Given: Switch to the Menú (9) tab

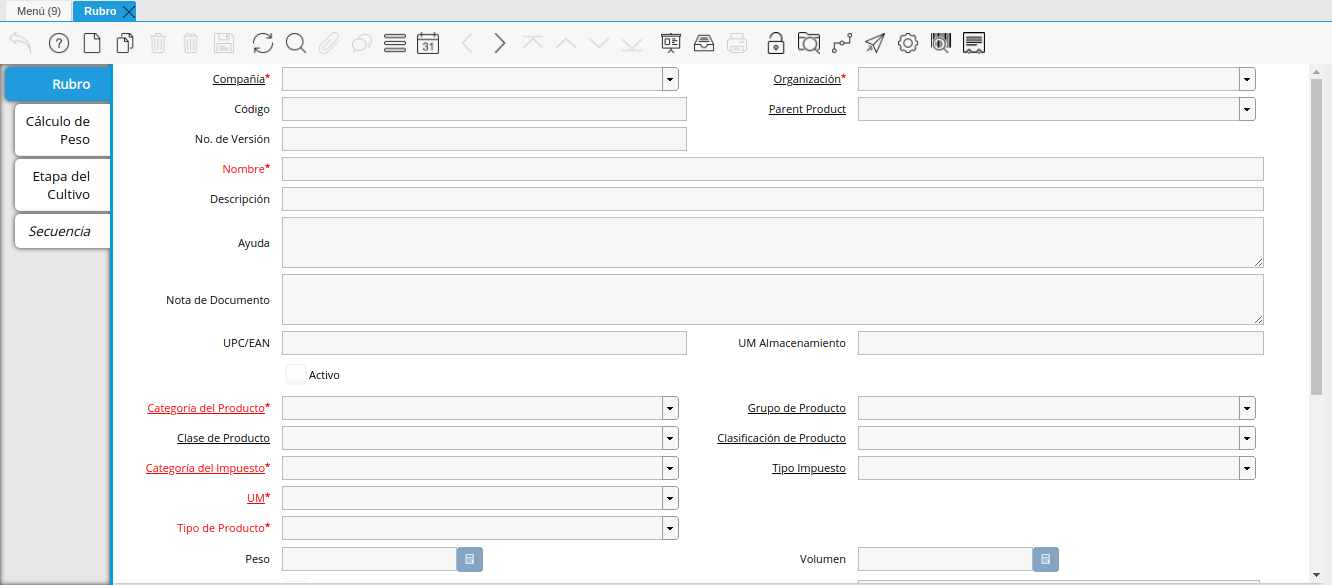Looking at the screenshot, I should click(x=39, y=11).
